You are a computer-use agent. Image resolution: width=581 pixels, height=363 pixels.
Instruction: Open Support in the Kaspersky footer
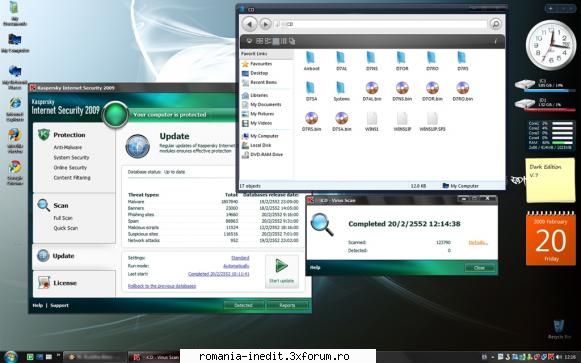coord(59,306)
